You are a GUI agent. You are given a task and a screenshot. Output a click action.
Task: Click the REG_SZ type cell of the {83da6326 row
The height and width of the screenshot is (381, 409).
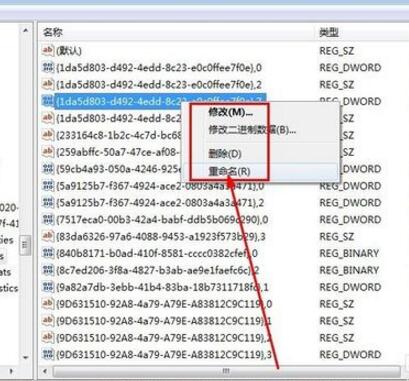[336, 237]
